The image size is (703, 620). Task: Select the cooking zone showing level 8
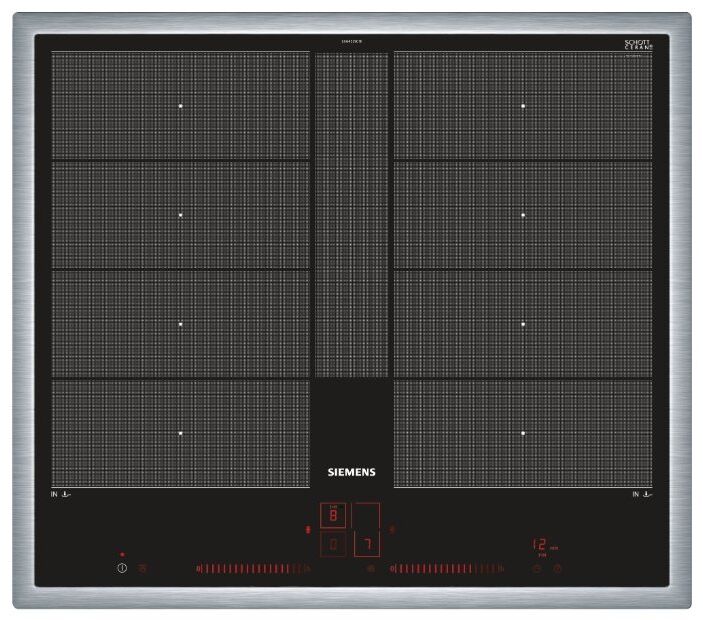tap(333, 516)
